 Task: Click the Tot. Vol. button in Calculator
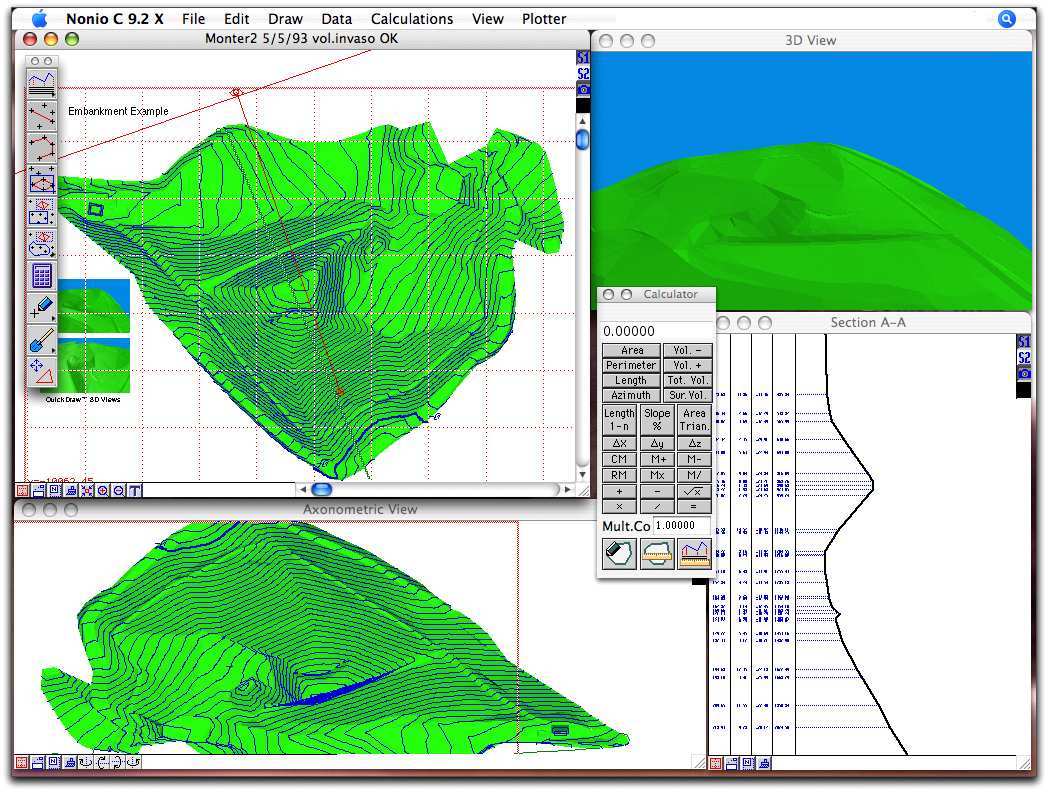pos(688,380)
